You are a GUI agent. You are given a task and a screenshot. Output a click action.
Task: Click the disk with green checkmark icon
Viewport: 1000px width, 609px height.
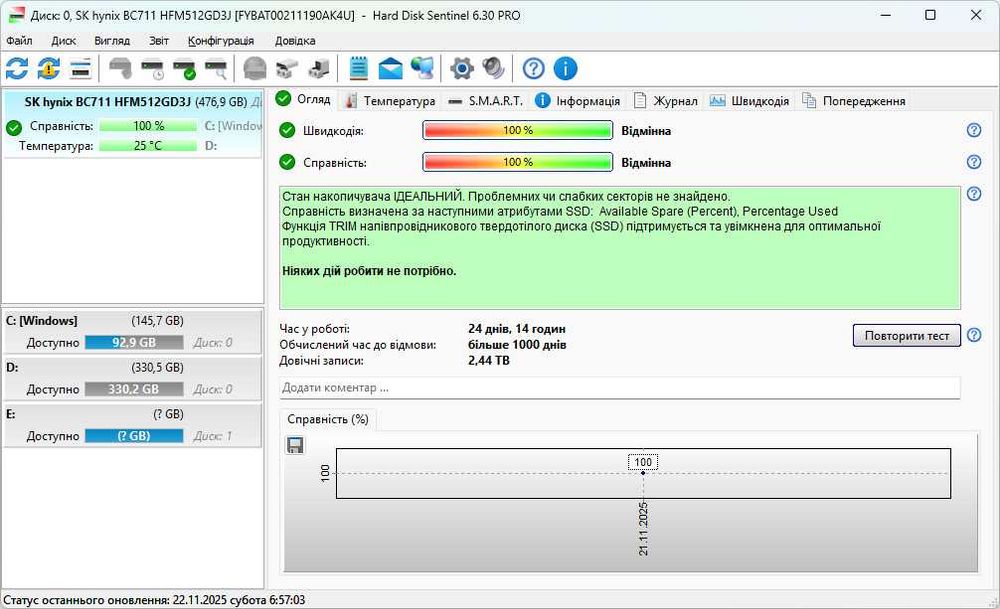[x=184, y=68]
